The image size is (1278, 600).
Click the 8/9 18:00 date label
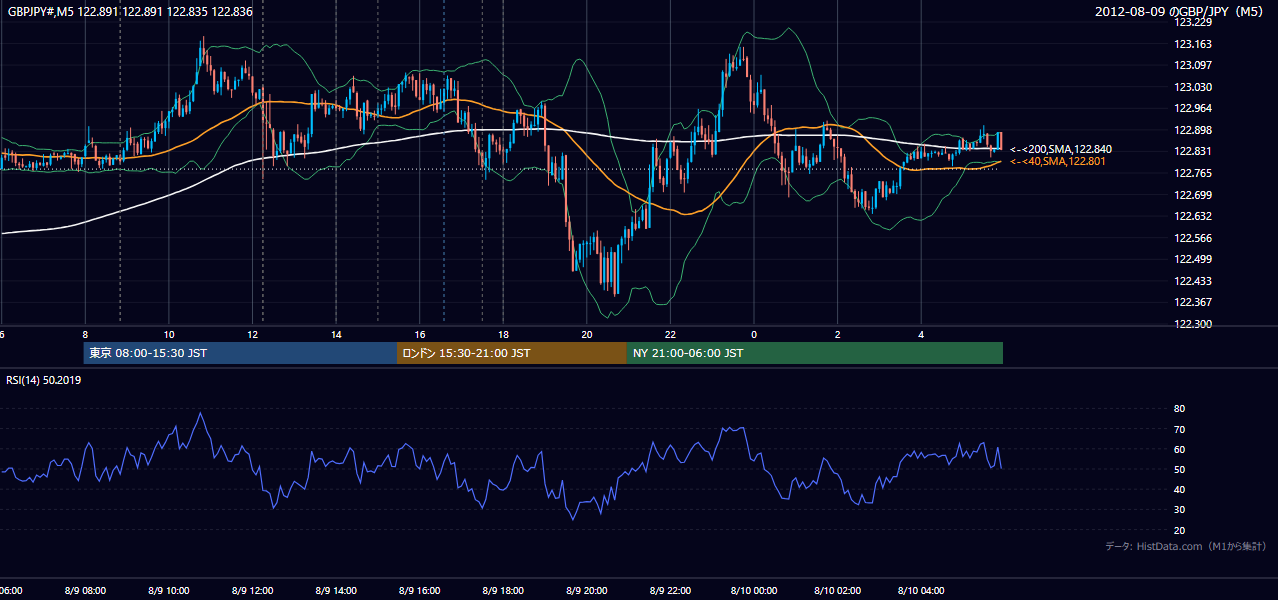[504, 591]
